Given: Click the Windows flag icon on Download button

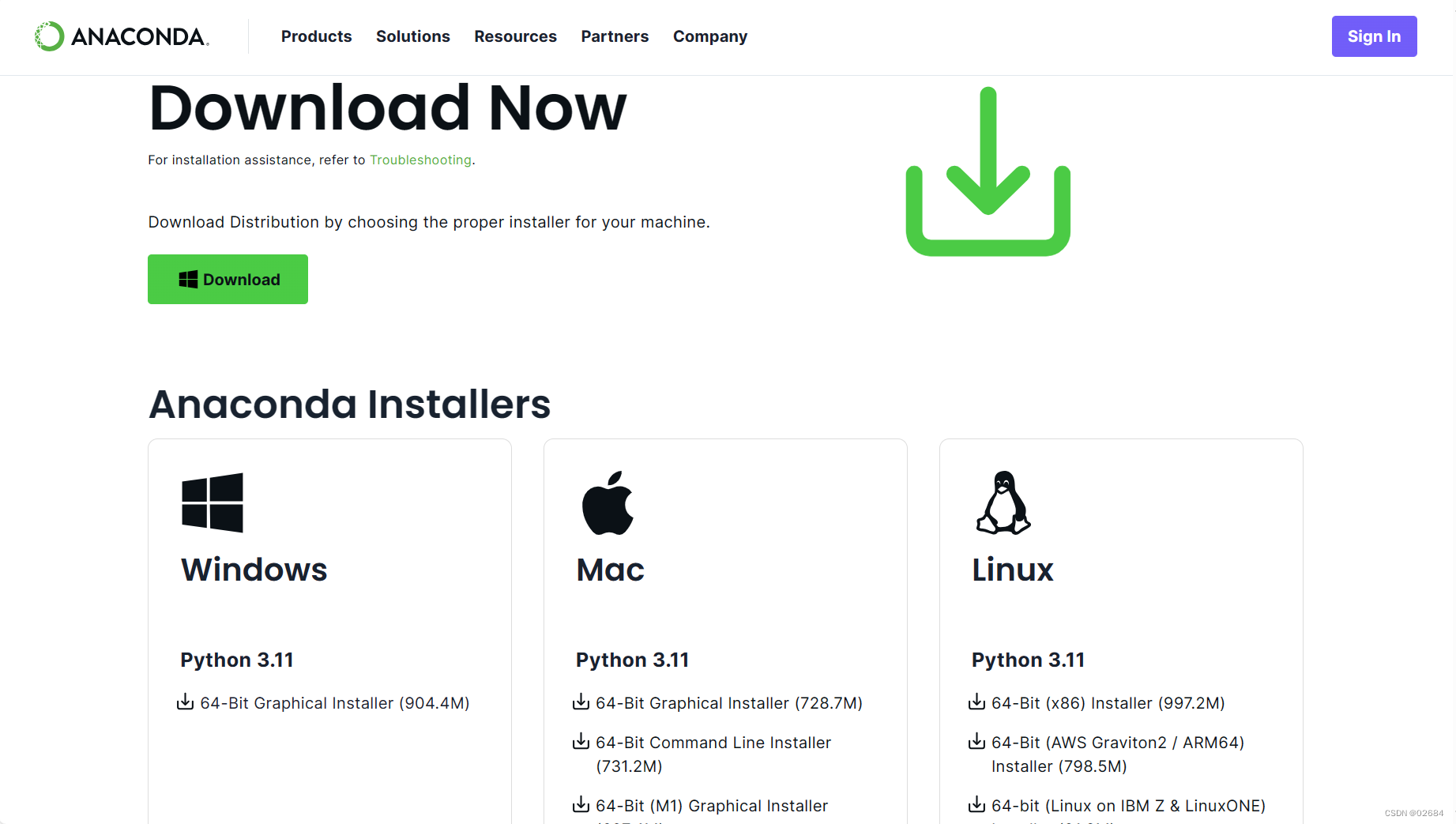Looking at the screenshot, I should pos(188,279).
